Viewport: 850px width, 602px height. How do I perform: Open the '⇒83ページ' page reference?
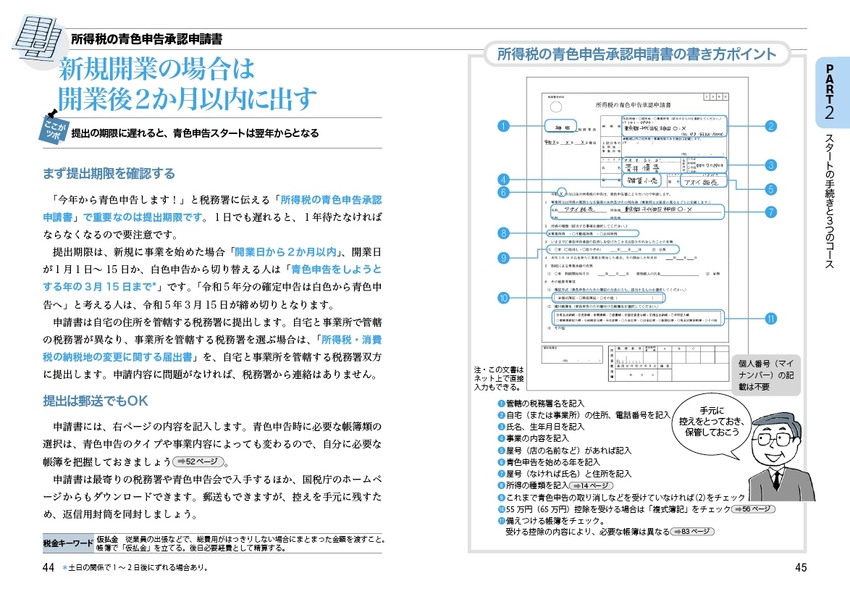(x=693, y=532)
